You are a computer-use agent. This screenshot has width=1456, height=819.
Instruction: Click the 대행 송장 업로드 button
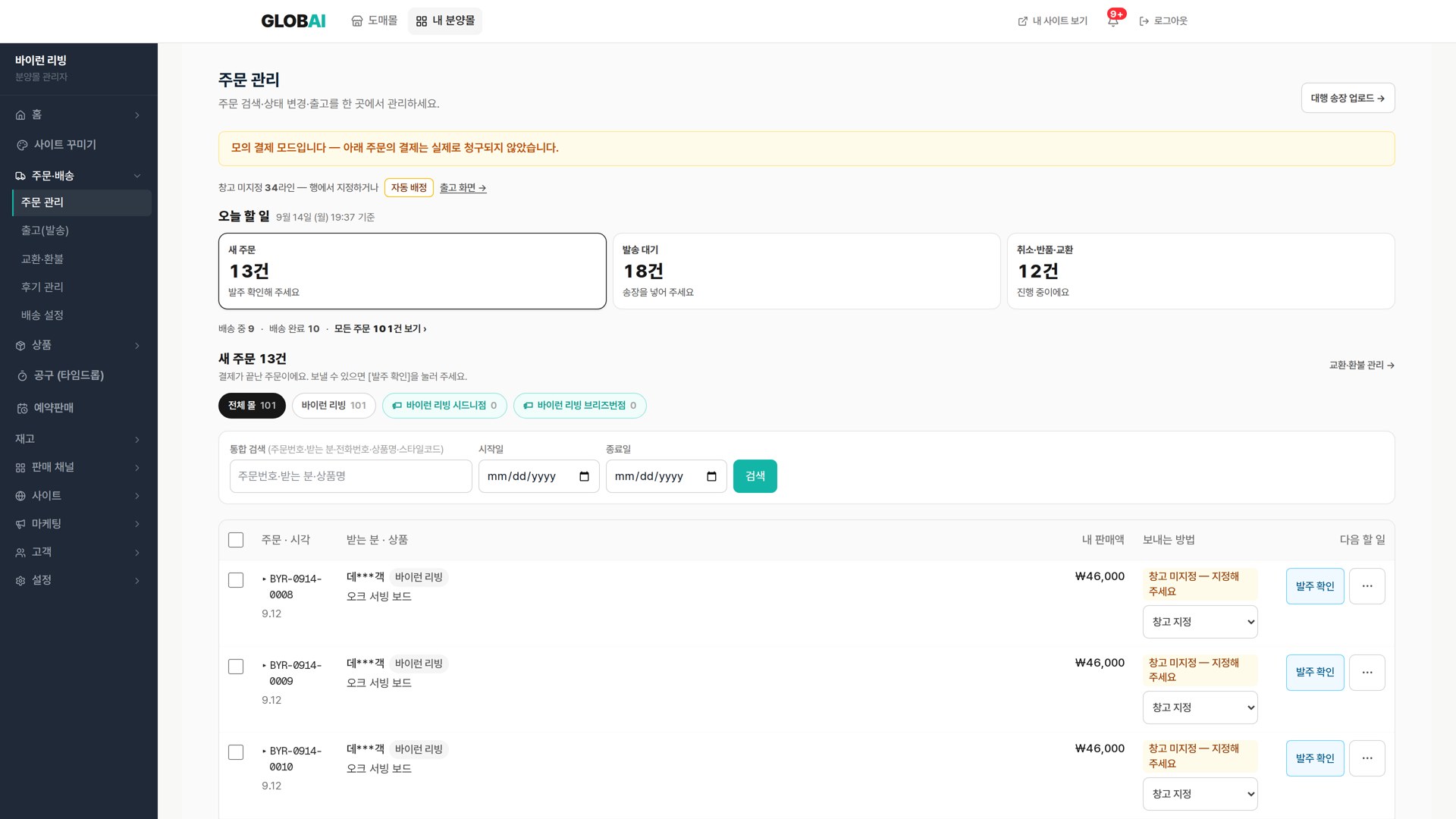click(1348, 98)
